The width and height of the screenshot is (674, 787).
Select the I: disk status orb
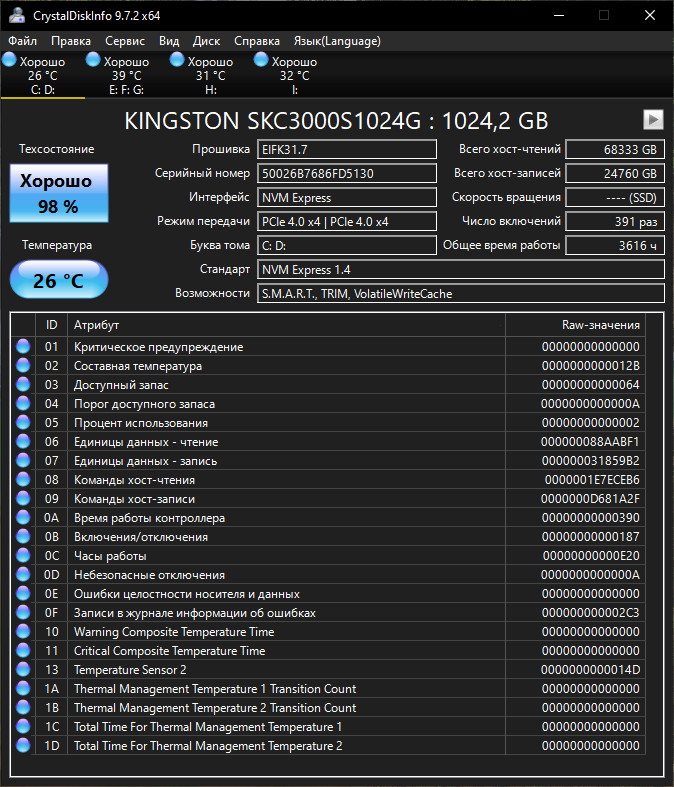coord(262,61)
